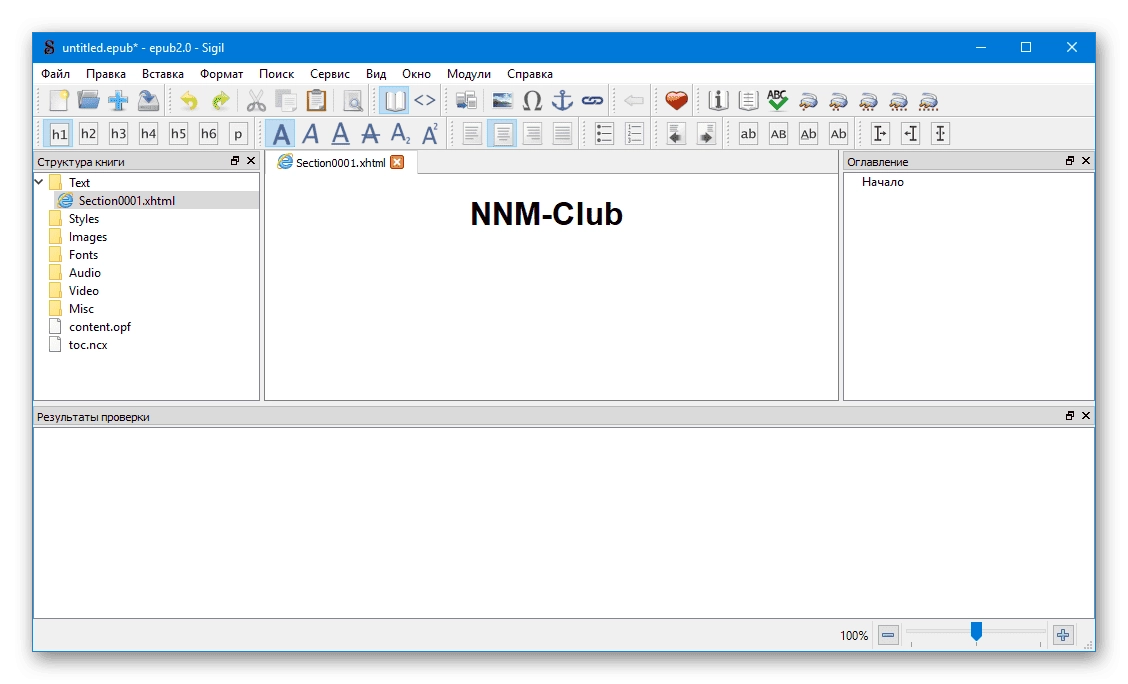Open an existing book file

[88, 101]
